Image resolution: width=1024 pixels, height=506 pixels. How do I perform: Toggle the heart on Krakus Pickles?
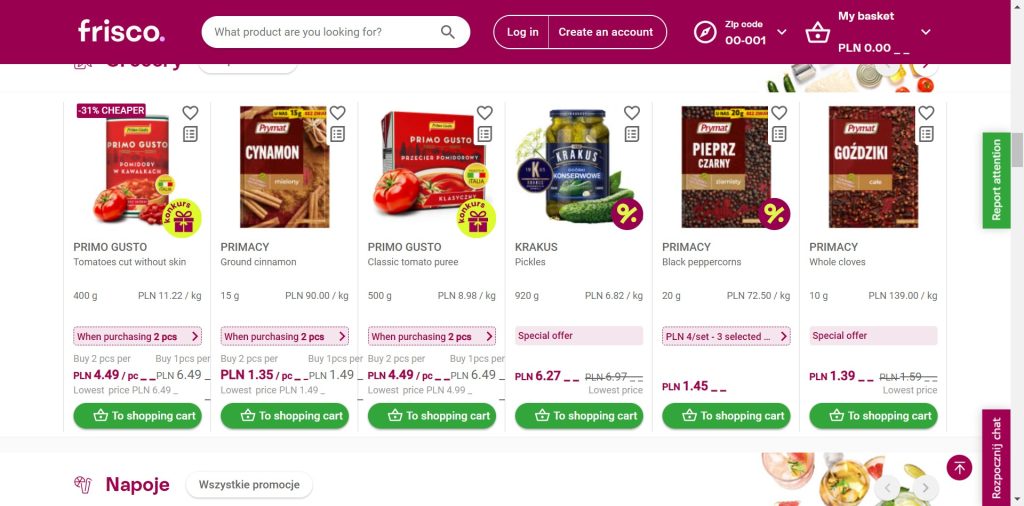[x=632, y=113]
